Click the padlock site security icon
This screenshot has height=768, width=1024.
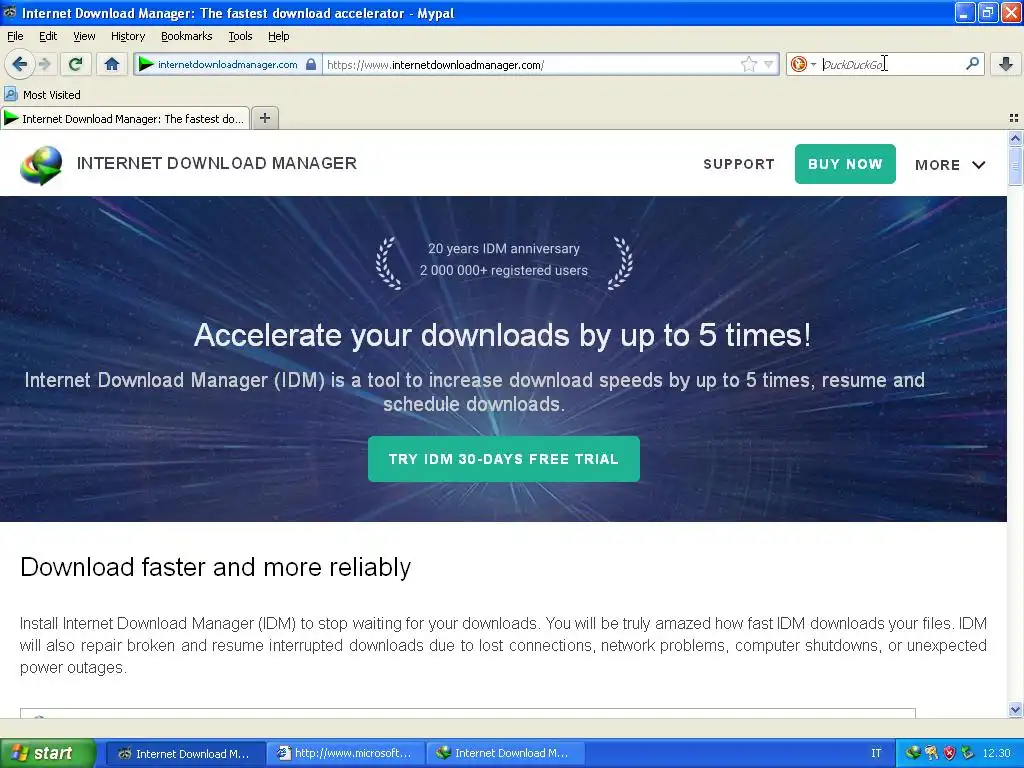311,65
